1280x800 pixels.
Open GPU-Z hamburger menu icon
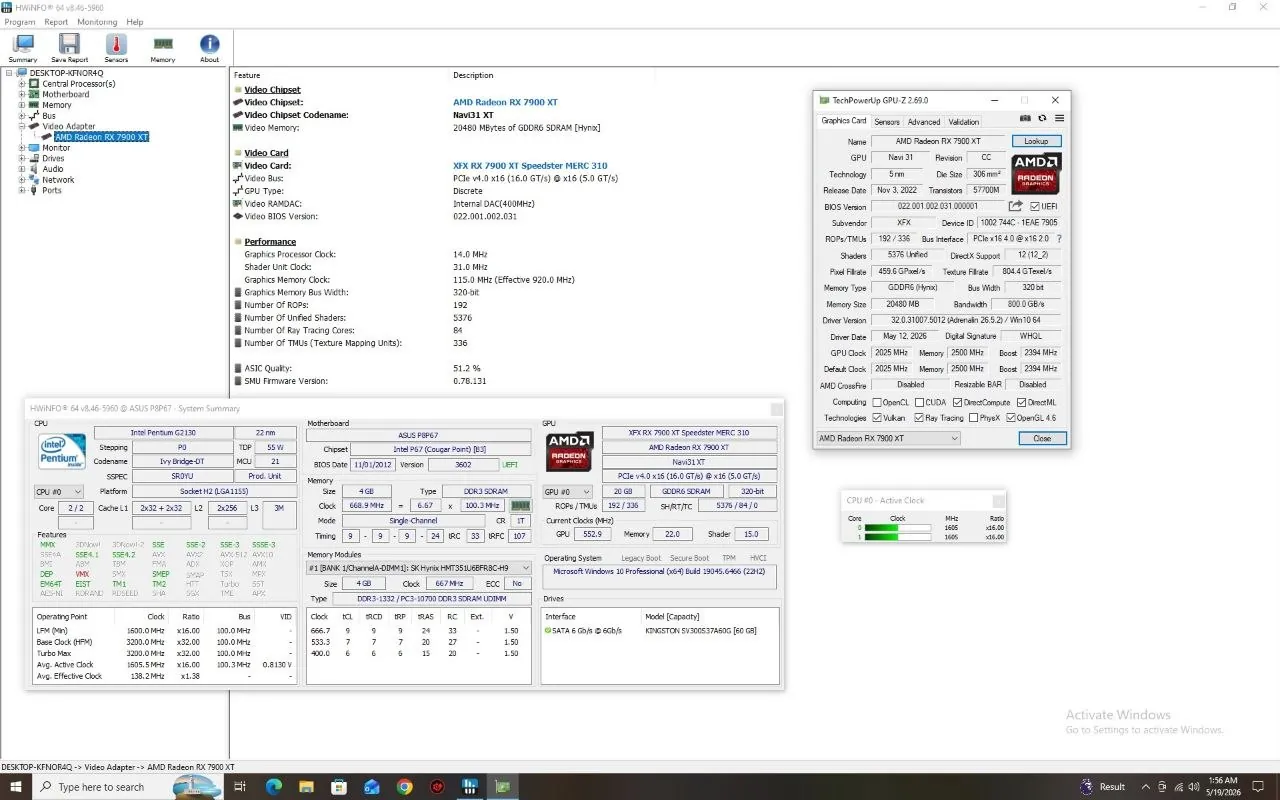[x=1059, y=119]
